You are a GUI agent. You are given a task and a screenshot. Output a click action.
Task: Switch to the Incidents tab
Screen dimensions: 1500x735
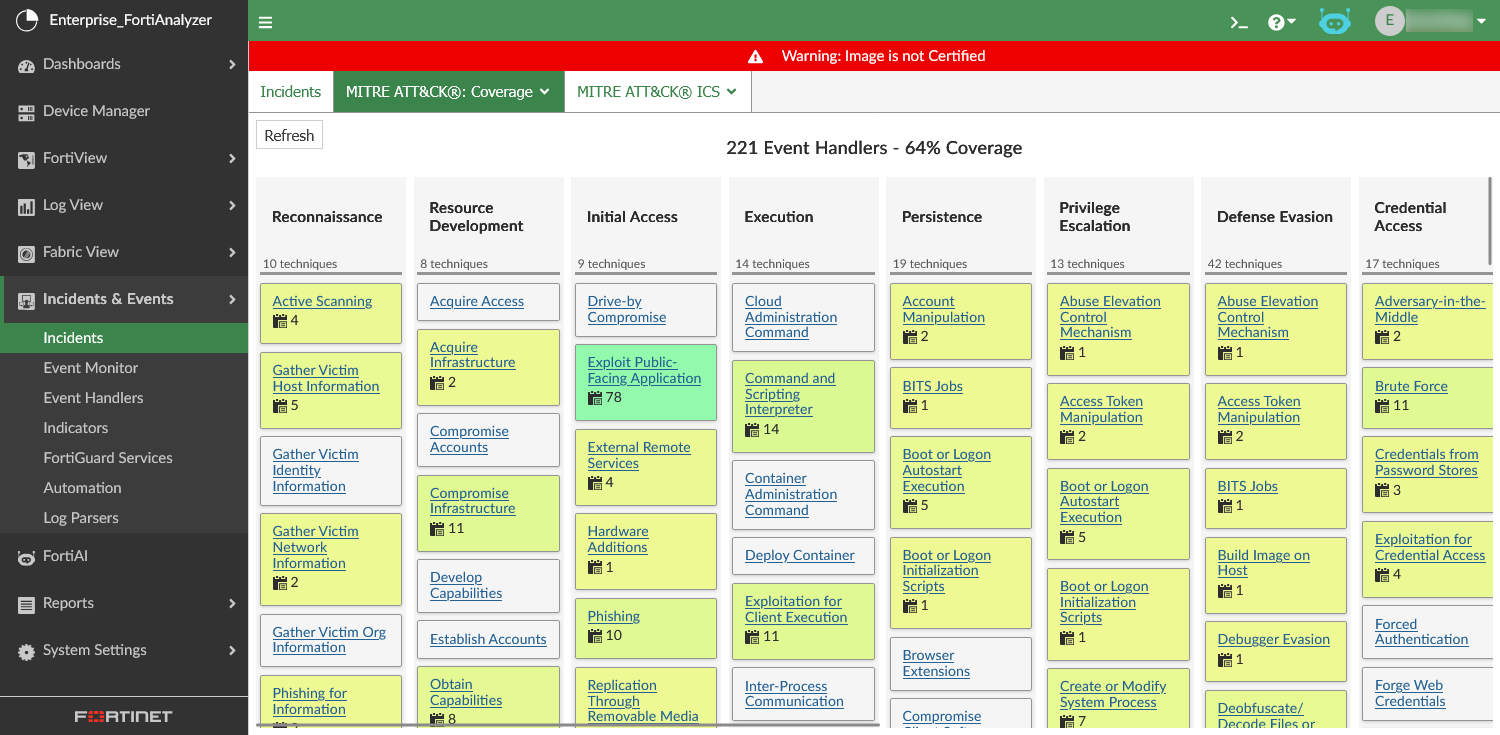click(290, 92)
